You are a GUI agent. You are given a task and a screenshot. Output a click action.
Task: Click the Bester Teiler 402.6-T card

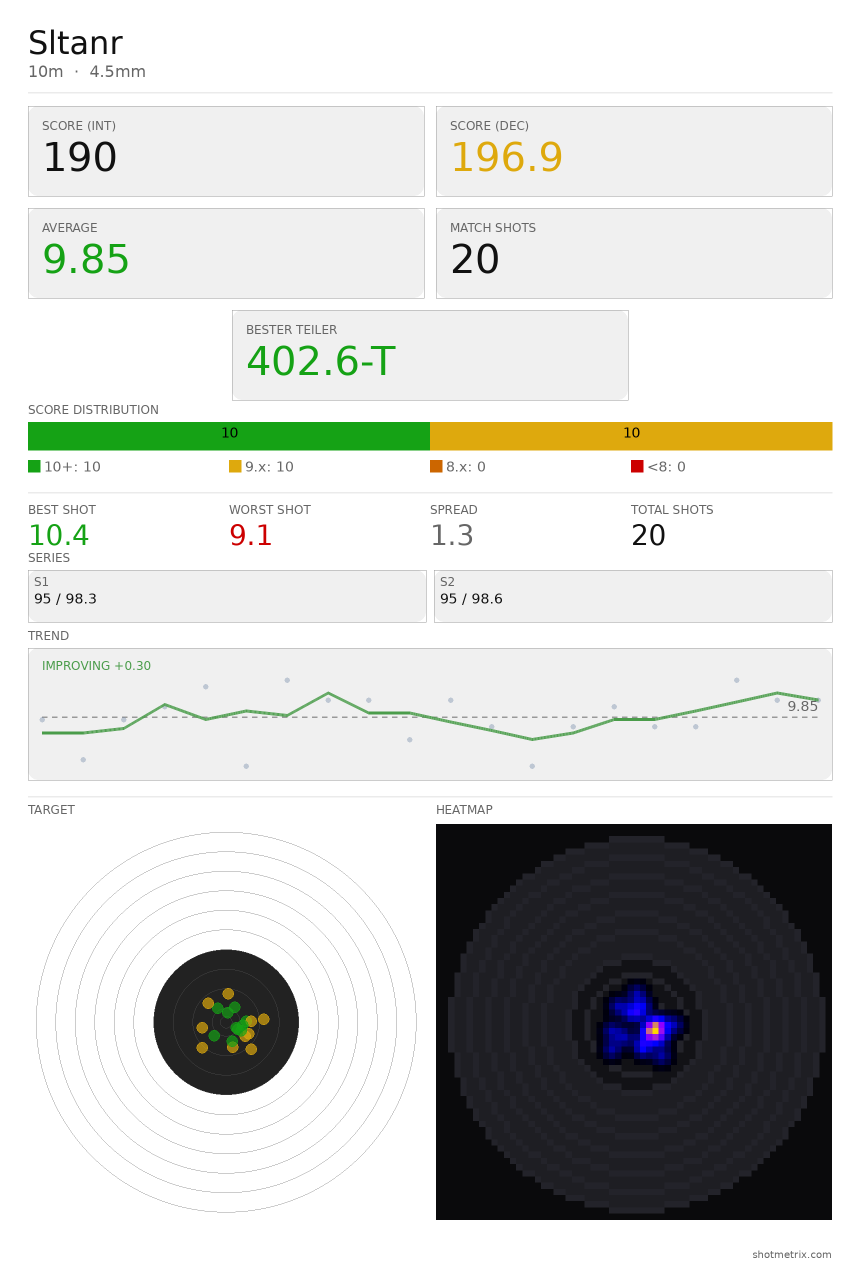(430, 355)
